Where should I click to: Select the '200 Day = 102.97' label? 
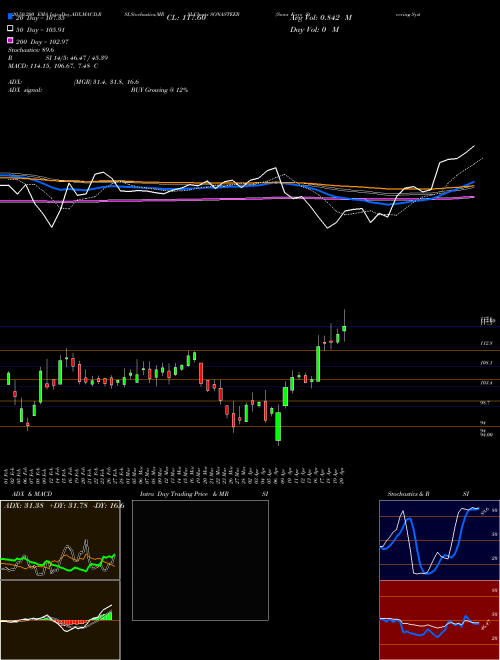point(42,42)
